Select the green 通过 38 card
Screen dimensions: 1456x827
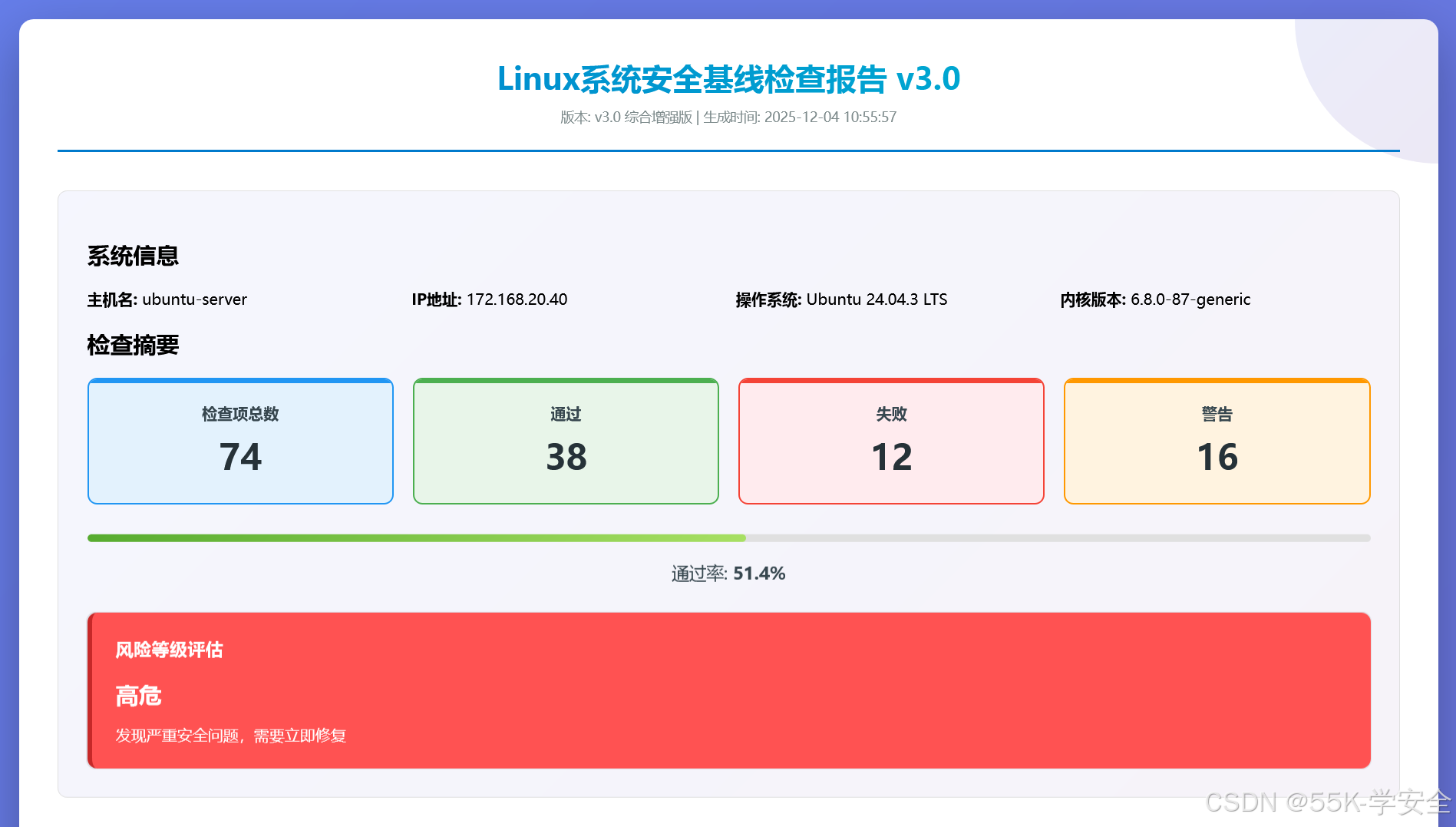click(x=566, y=440)
